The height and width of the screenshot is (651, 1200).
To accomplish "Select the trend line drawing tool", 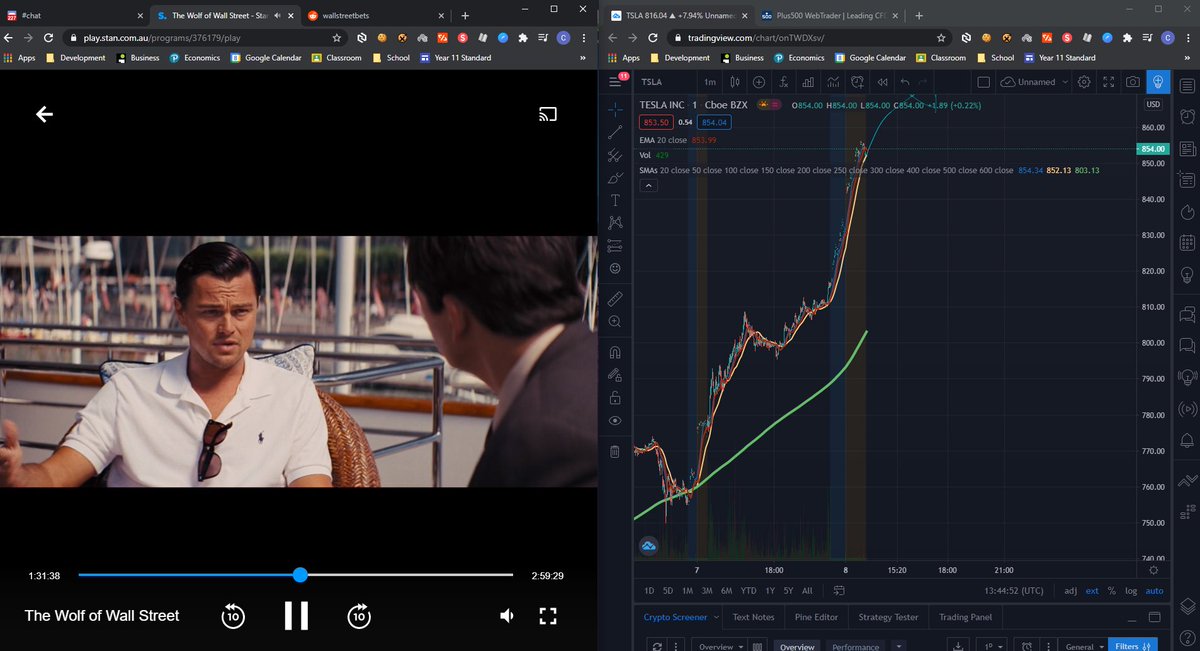I will 614,131.
